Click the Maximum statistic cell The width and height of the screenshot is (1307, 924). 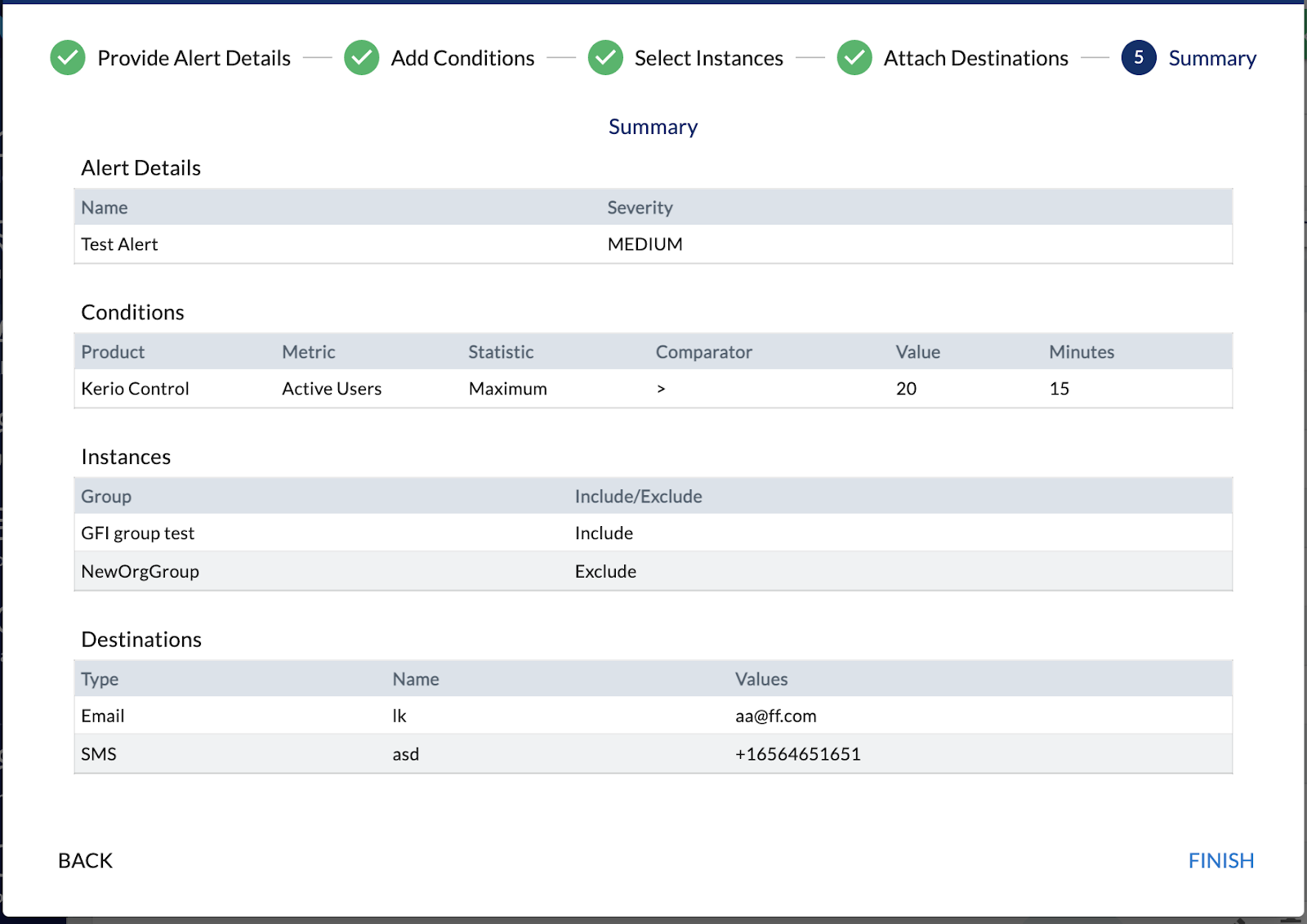[507, 389]
